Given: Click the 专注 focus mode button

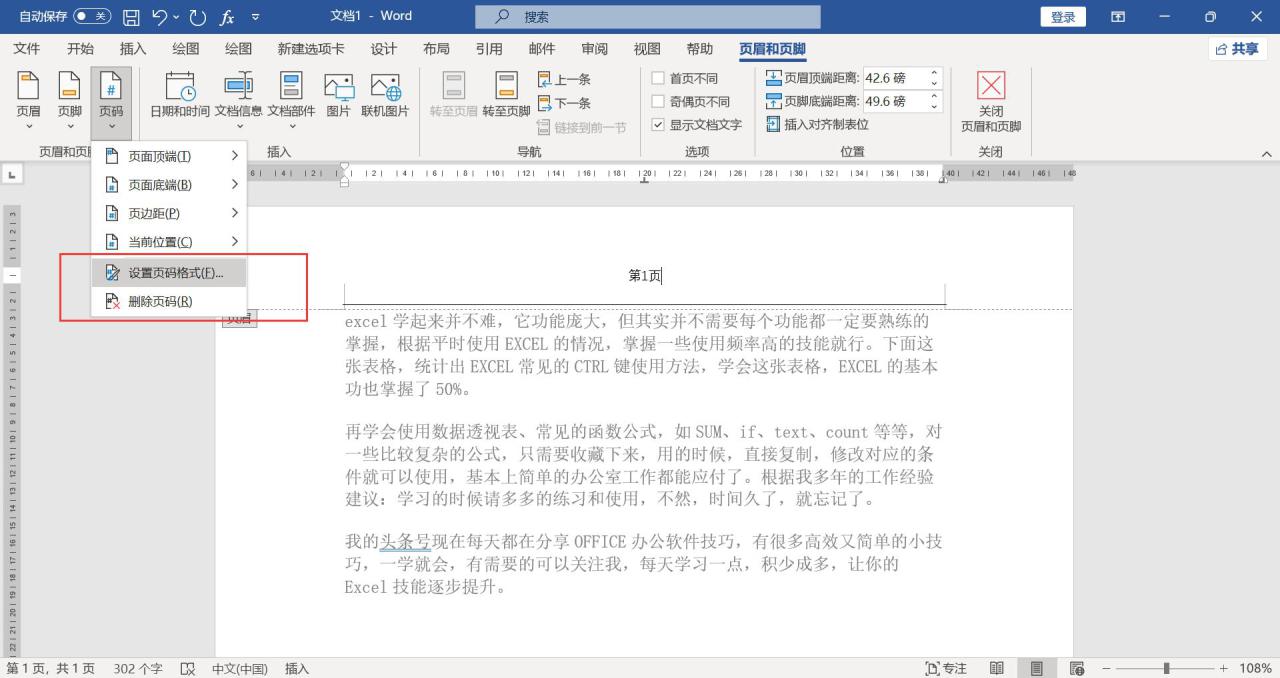Looking at the screenshot, I should [946, 669].
